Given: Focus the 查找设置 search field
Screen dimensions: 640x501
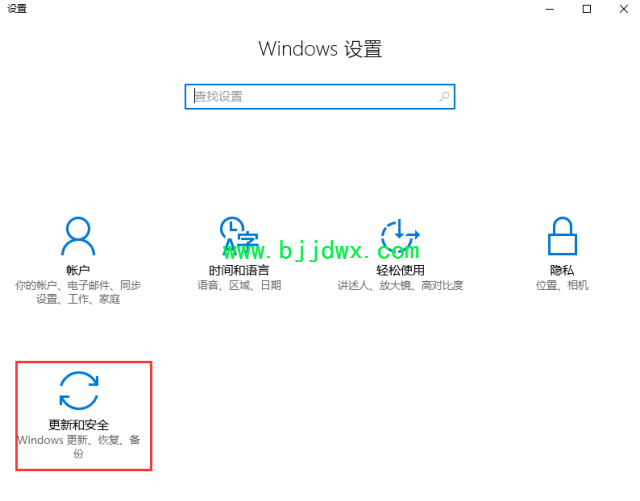Looking at the screenshot, I should 320,97.
